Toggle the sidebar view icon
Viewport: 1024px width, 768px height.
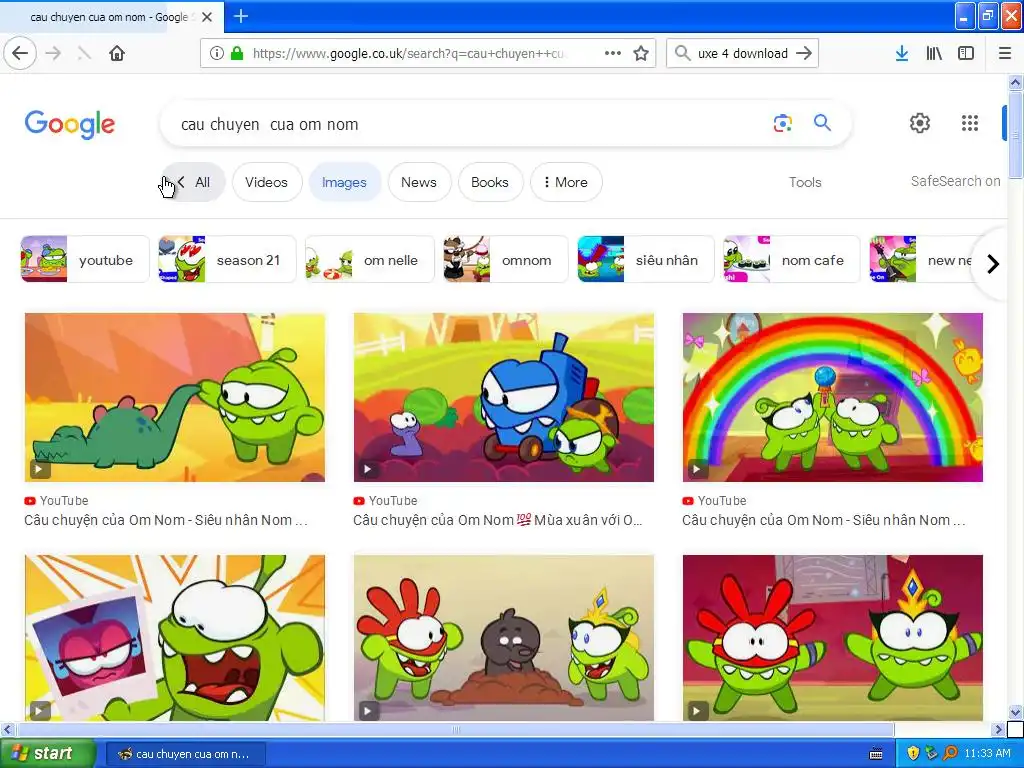point(966,54)
